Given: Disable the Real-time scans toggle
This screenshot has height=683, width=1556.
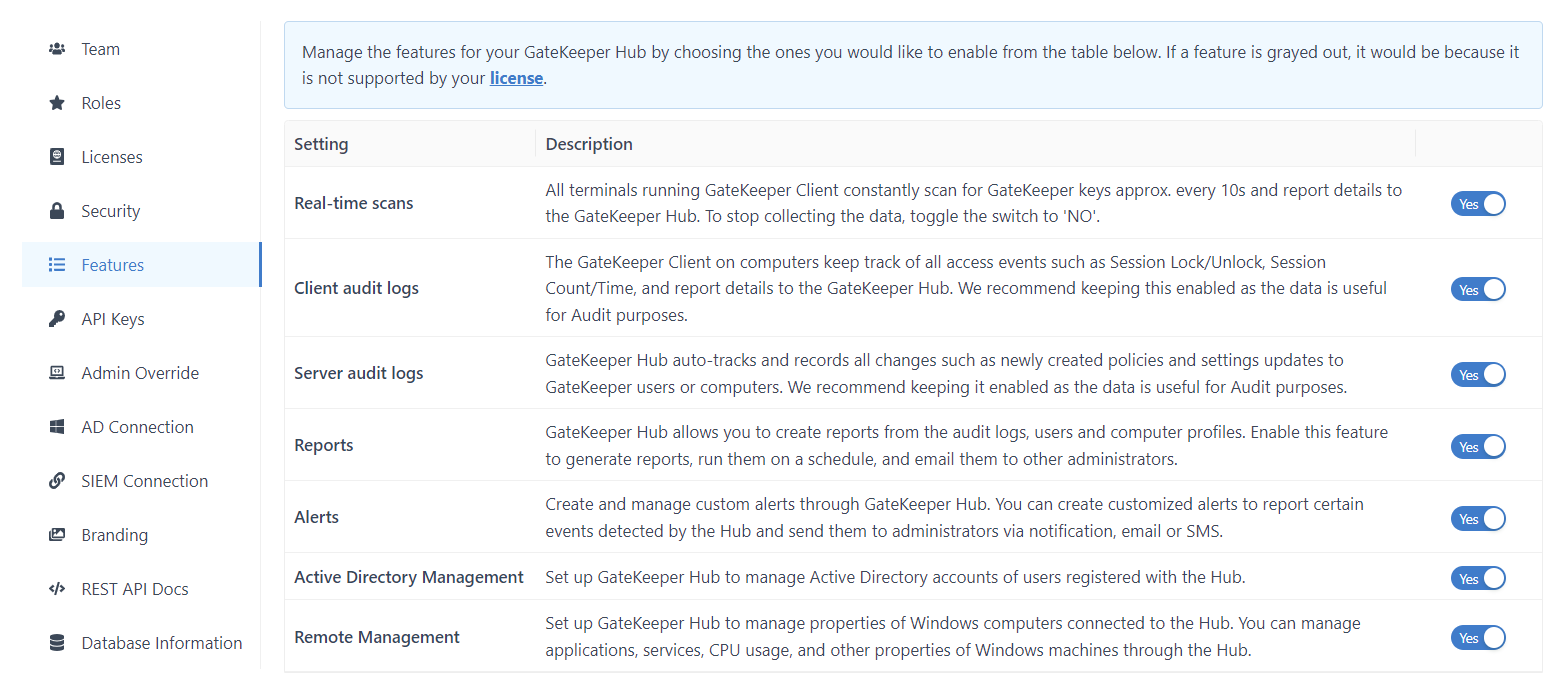Looking at the screenshot, I should tap(1477, 204).
